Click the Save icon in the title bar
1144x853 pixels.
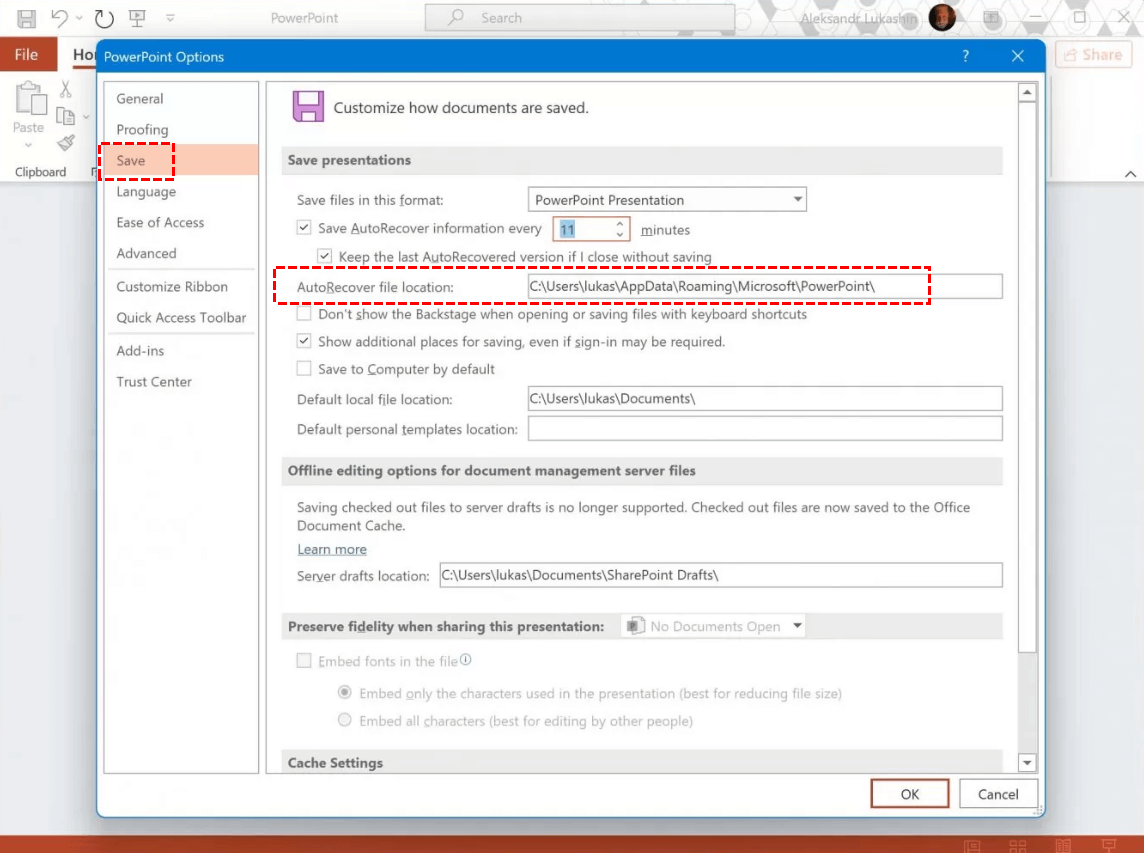coord(26,18)
